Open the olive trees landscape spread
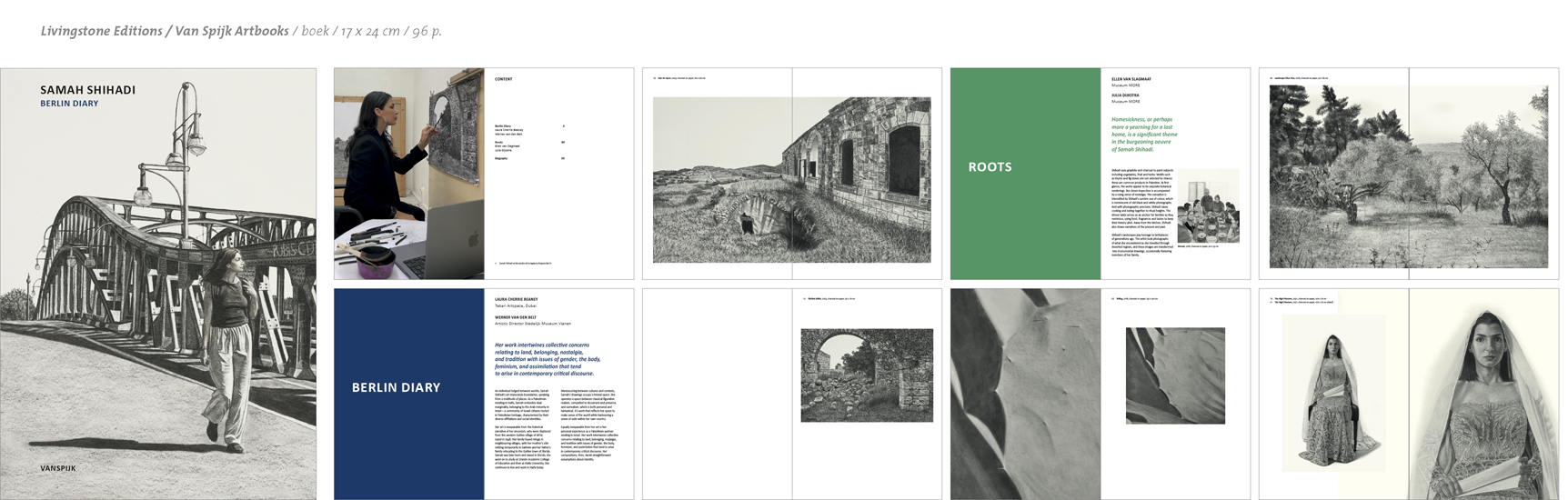The image size is (1568, 500). pyautogui.click(x=1409, y=174)
